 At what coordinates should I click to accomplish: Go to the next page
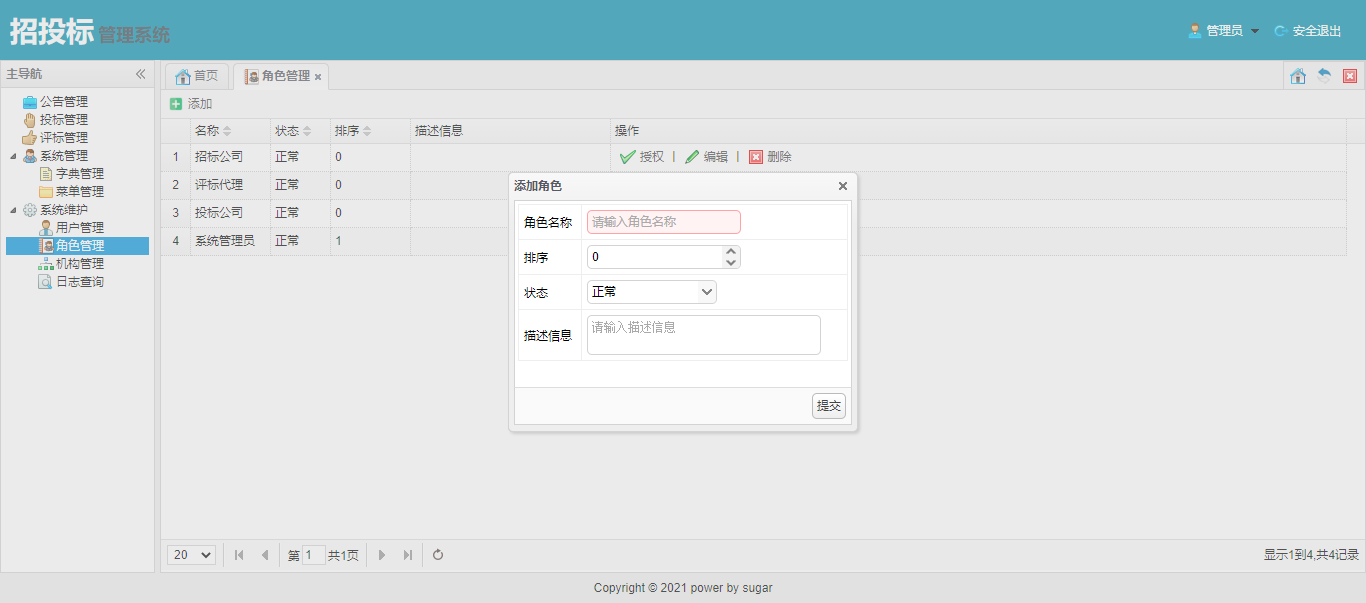[382, 555]
